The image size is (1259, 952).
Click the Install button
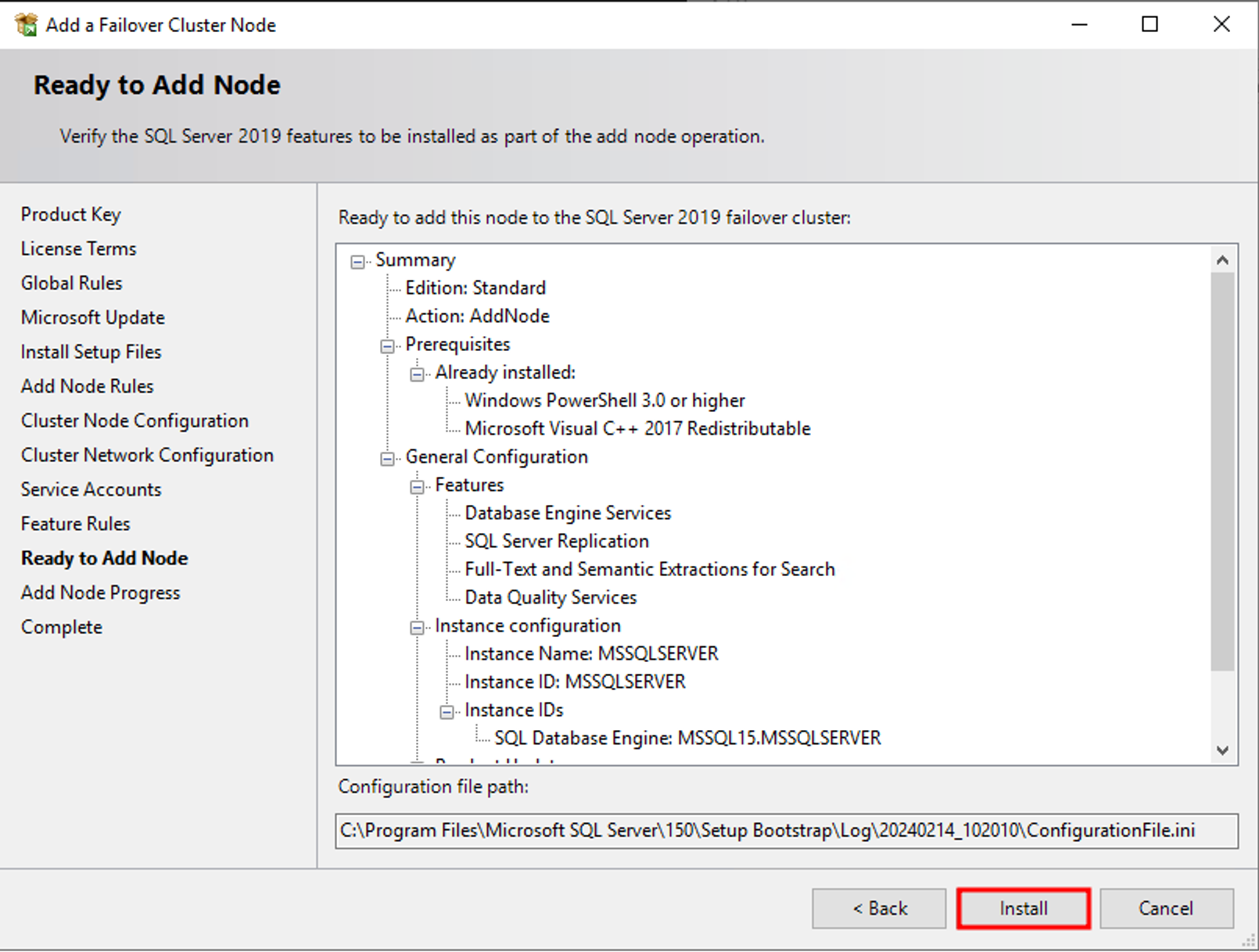pyautogui.click(x=1023, y=908)
